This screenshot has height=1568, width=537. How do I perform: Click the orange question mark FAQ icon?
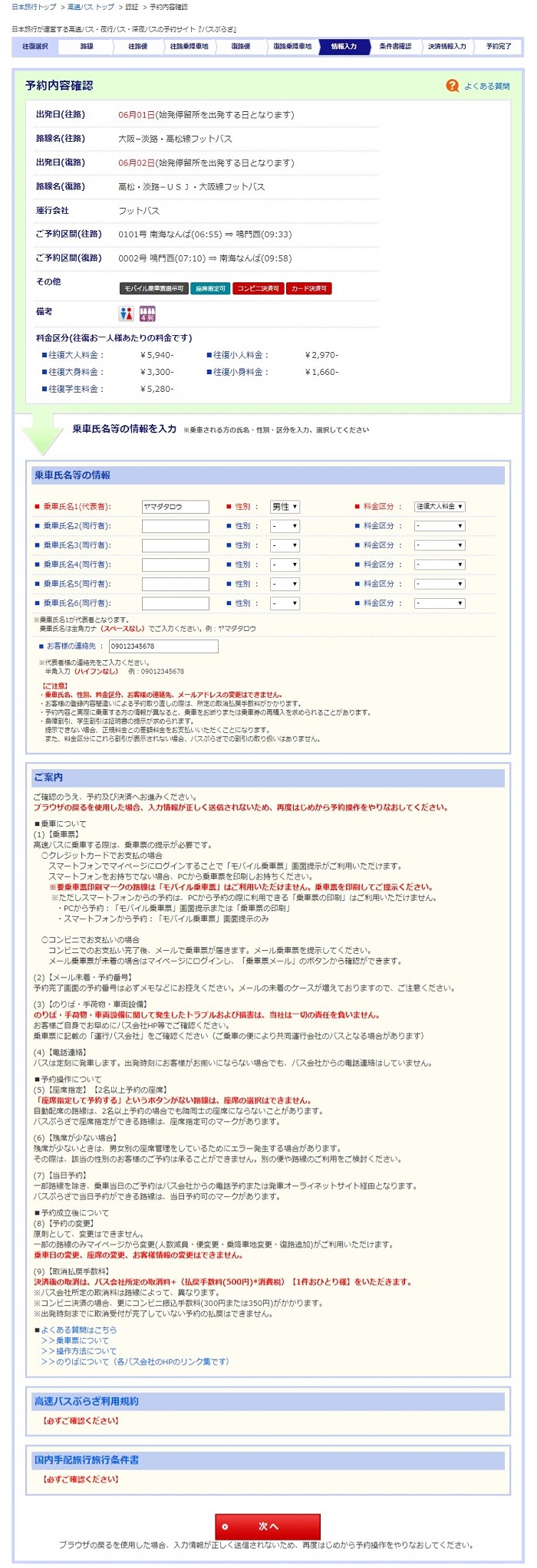452,86
